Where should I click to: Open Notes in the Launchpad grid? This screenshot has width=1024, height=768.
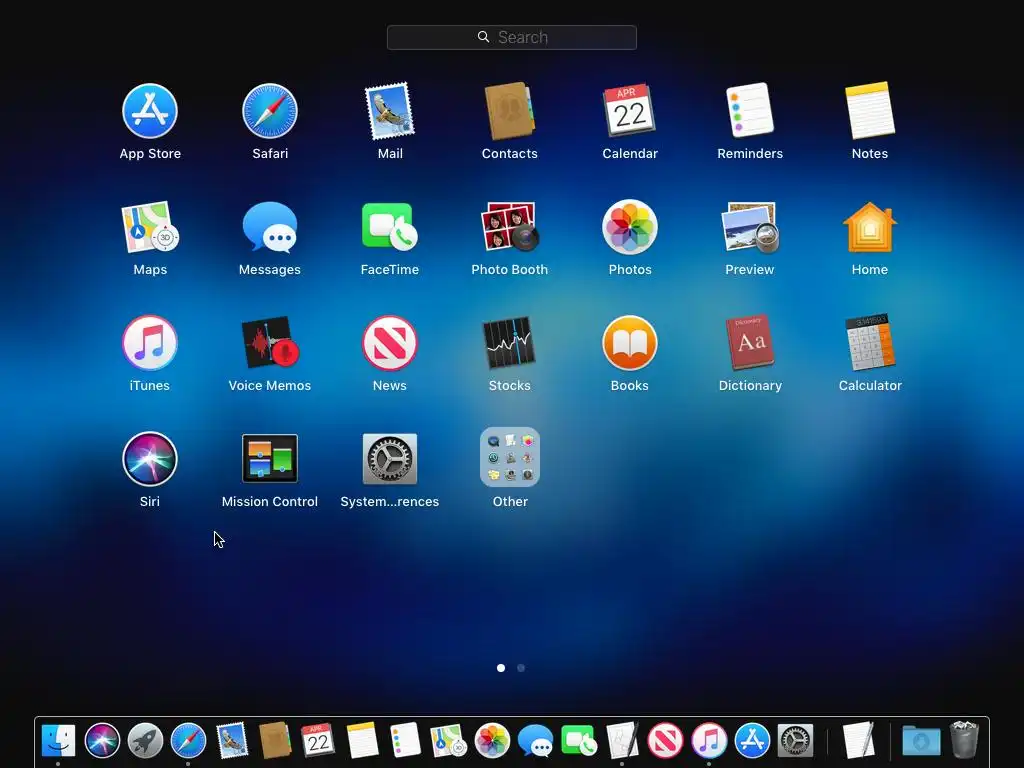(x=870, y=110)
